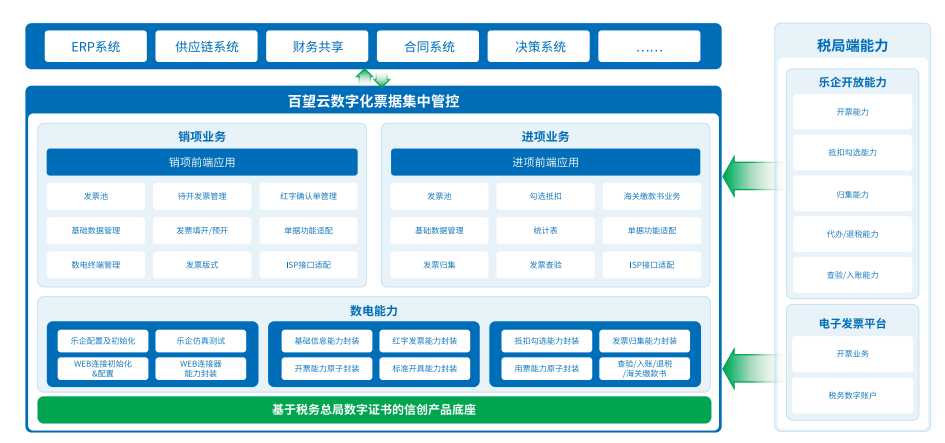Image resolution: width=945 pixels, height=443 pixels.
Task: Open 勾选抵扣 in 进项业务
Action: [x=545, y=196]
